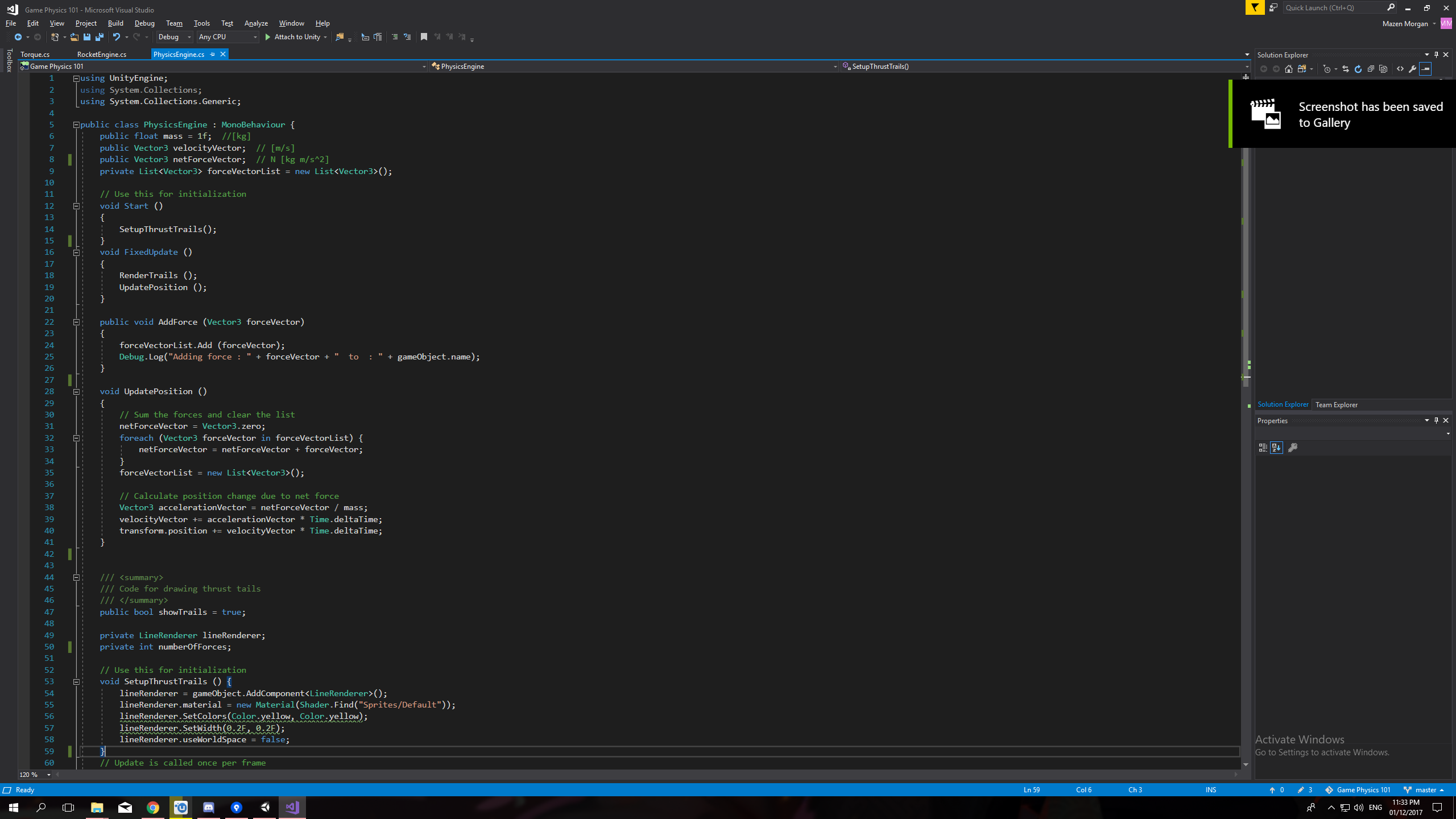This screenshot has height=819, width=1456.
Task: Open the Debug configuration dropdown
Action: 174,37
